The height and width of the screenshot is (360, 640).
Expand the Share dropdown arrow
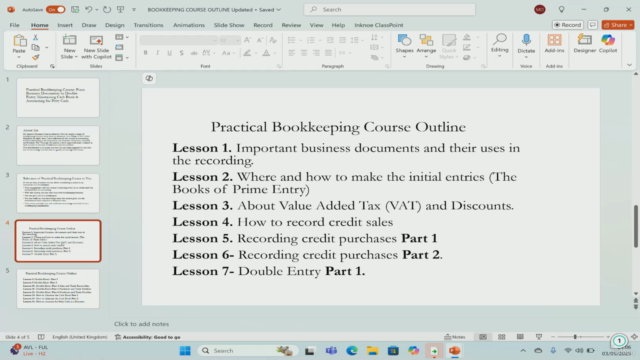tap(631, 25)
